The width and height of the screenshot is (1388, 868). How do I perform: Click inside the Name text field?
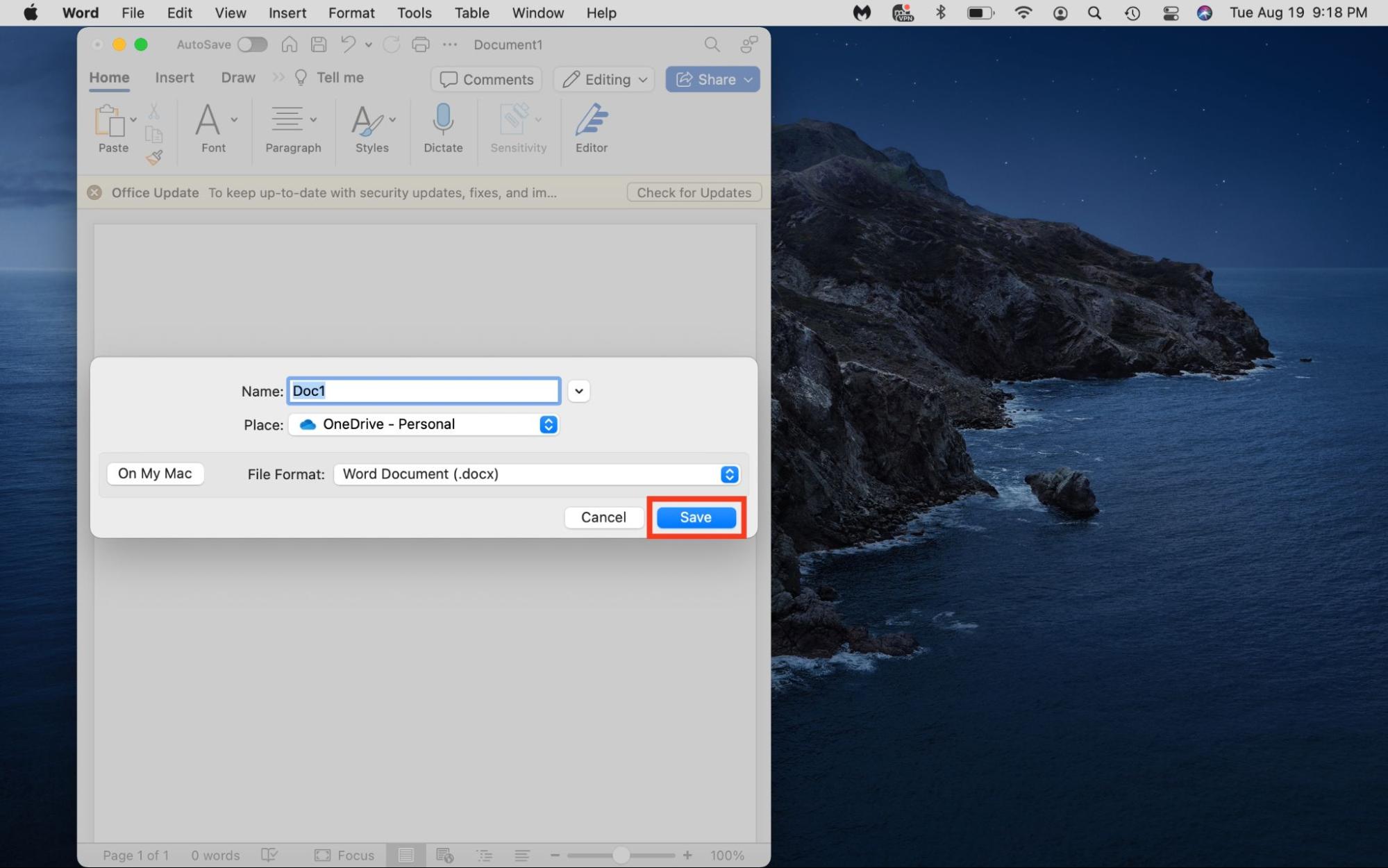(424, 390)
